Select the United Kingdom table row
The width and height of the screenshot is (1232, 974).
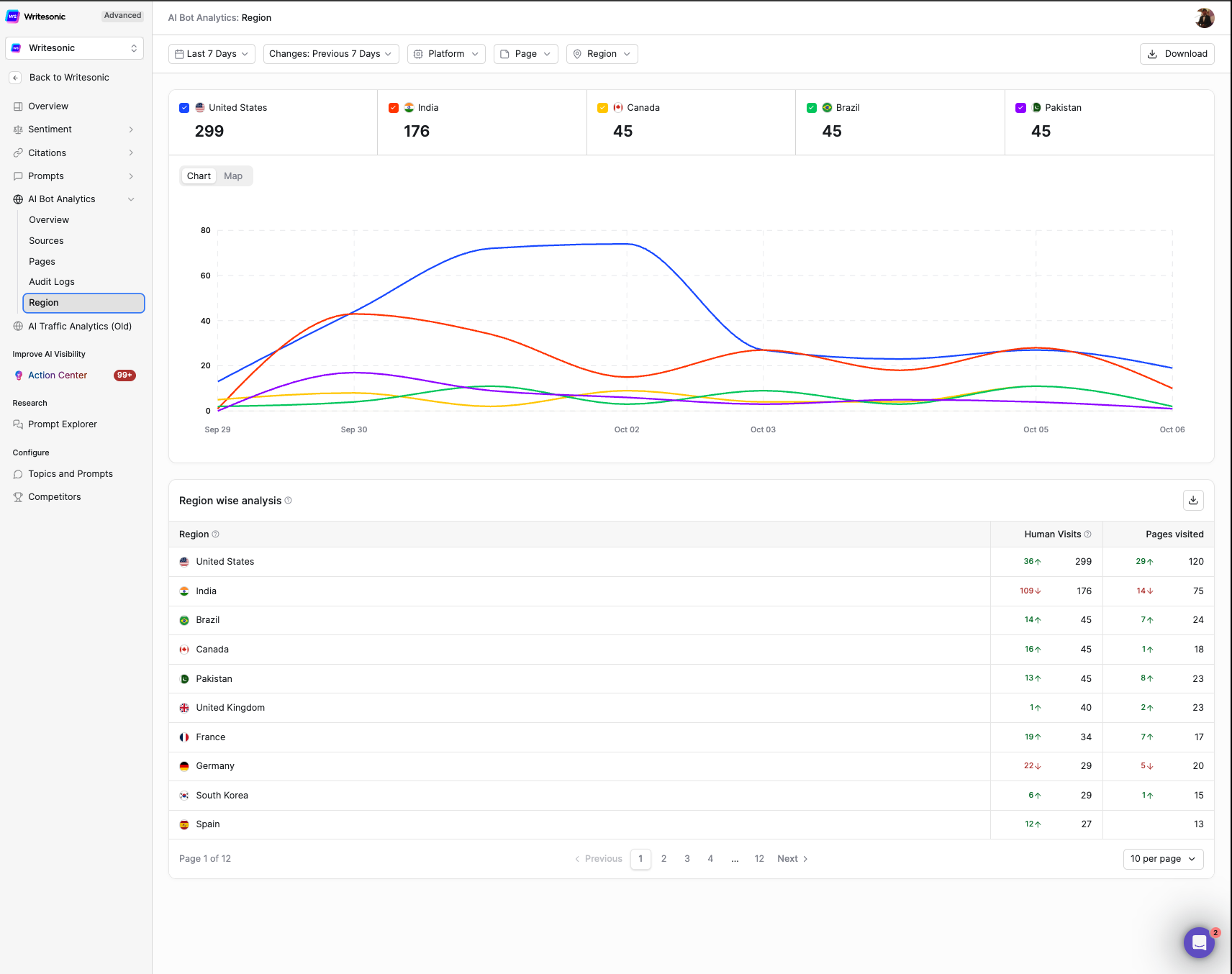(x=230, y=708)
